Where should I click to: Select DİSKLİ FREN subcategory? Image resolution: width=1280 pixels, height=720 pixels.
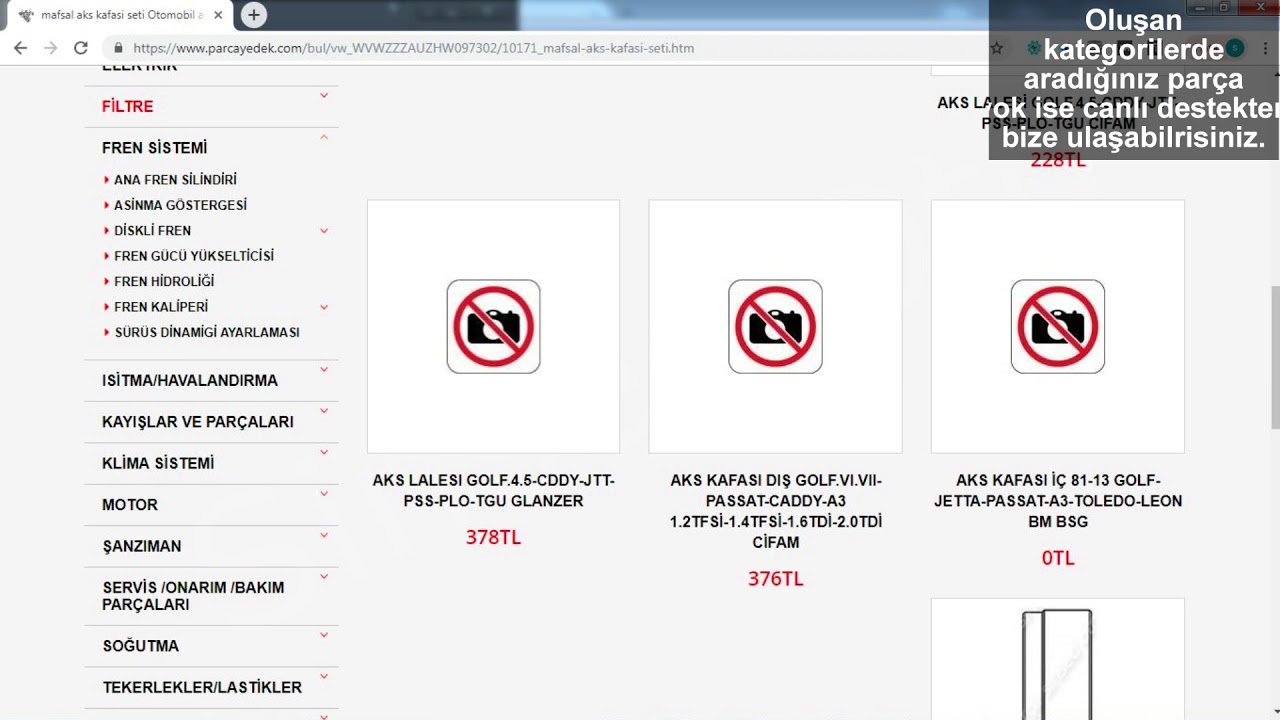(x=152, y=231)
